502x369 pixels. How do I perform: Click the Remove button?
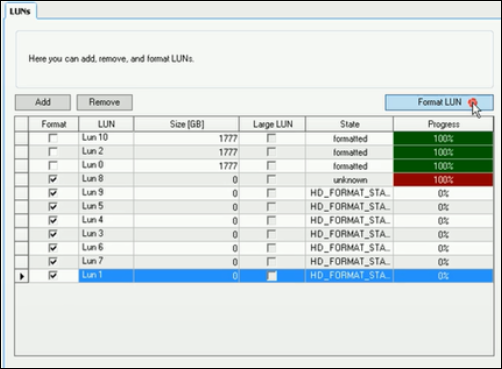pos(104,102)
